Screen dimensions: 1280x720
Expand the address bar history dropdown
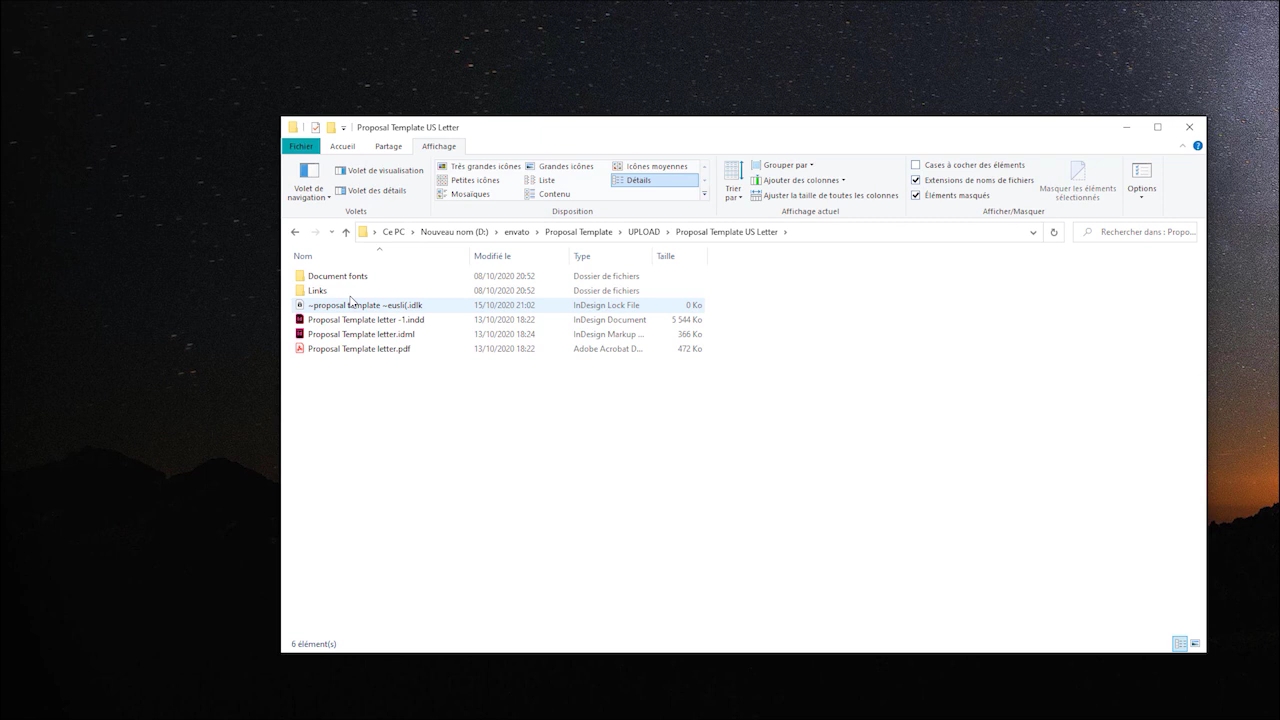[x=1033, y=232]
